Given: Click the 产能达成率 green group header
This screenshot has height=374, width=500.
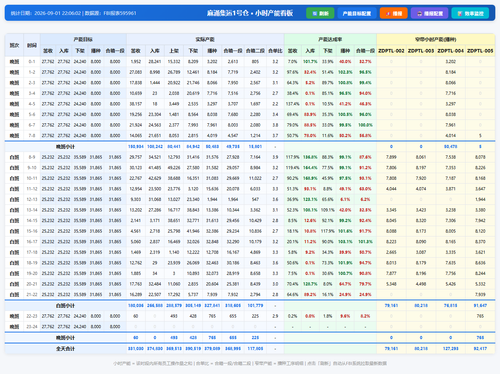Looking at the screenshot, I should [330, 40].
